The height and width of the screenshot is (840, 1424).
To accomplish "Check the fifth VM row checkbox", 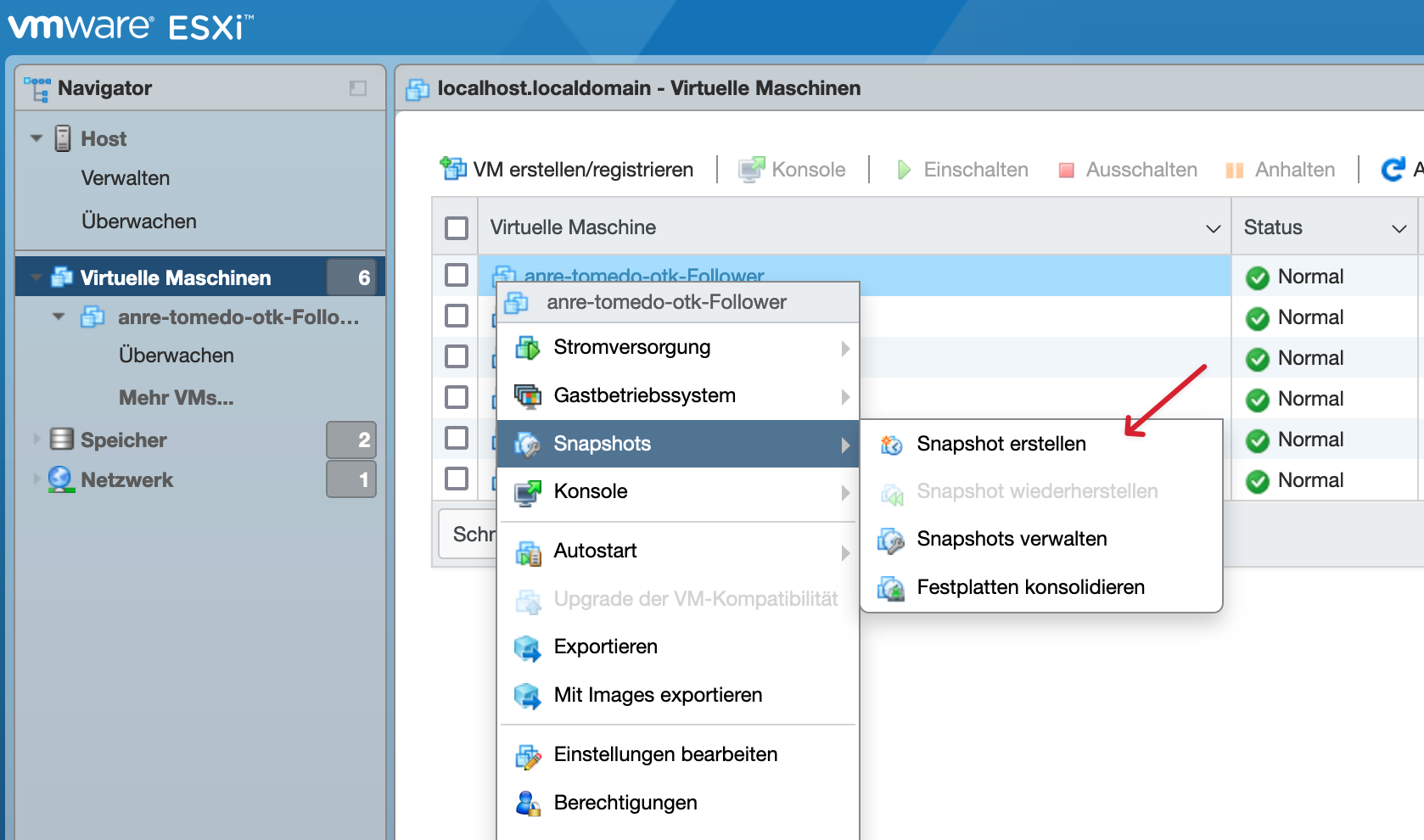I will point(457,438).
